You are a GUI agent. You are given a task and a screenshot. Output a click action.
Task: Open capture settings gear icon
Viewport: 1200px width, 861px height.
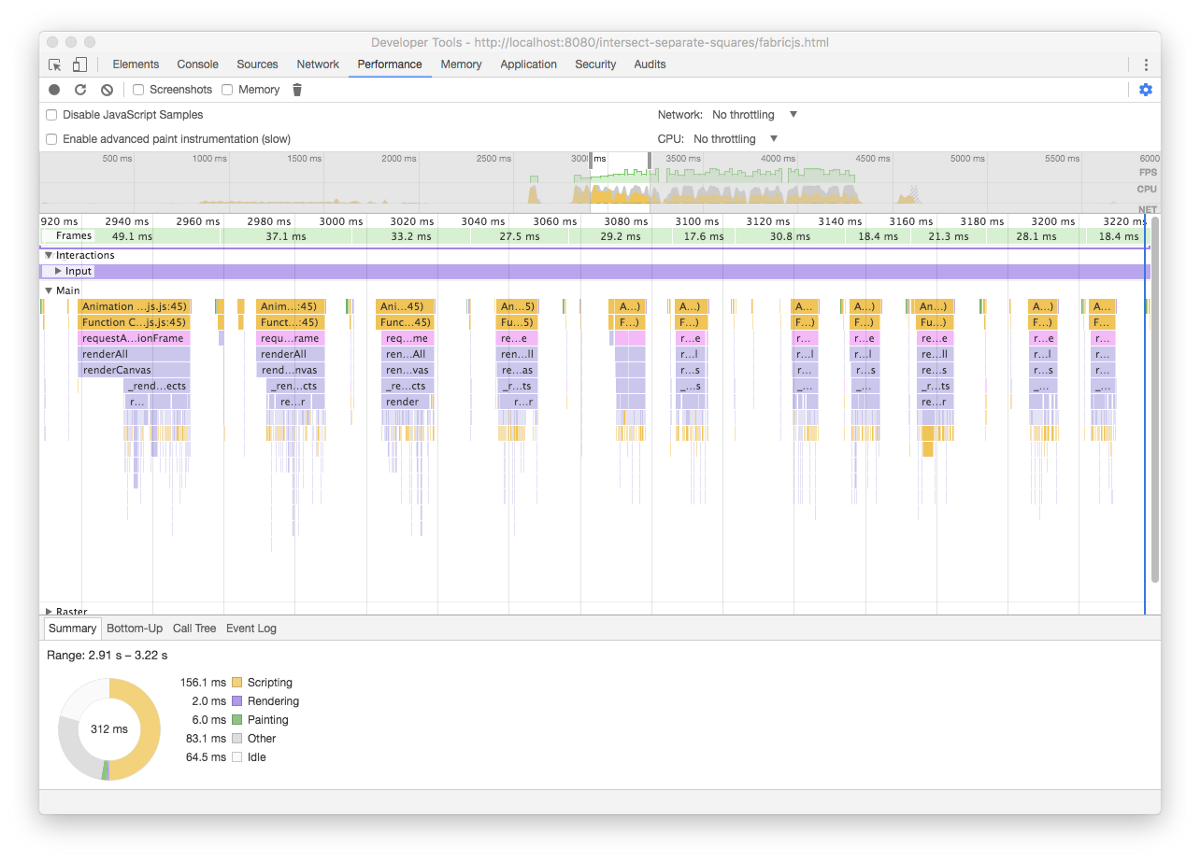point(1145,90)
